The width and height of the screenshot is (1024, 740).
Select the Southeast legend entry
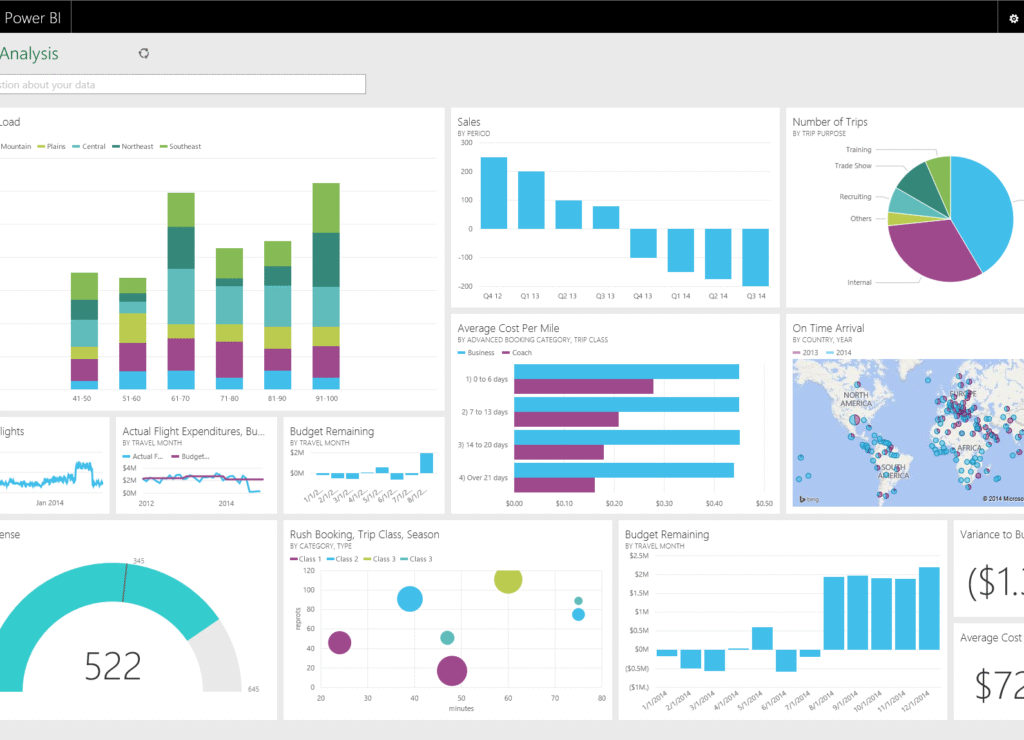coord(181,146)
